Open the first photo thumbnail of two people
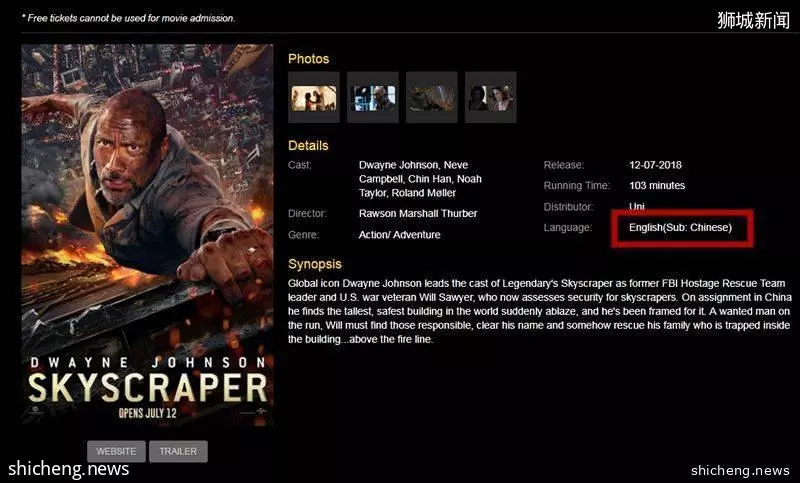 pyautogui.click(x=314, y=97)
